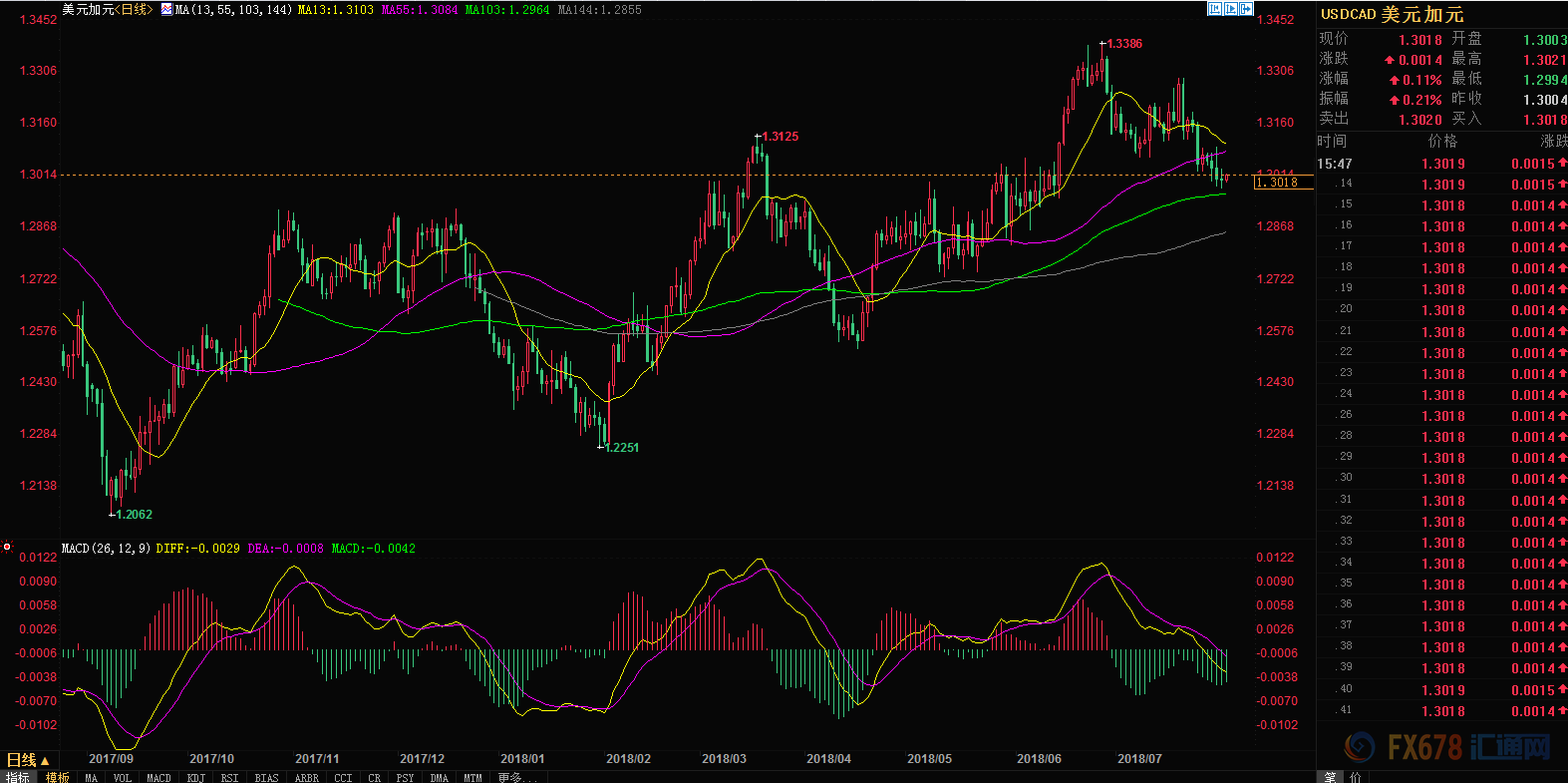Viewport: 1568px width, 783px height.
Task: Click the :41 tick row
Action: pyautogui.click(x=1441, y=711)
